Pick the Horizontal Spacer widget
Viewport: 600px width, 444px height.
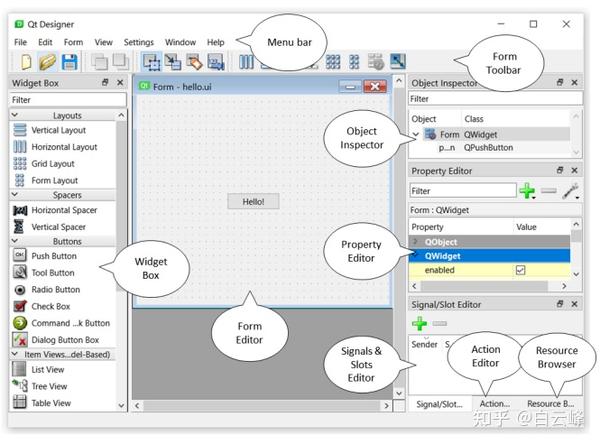(63, 210)
